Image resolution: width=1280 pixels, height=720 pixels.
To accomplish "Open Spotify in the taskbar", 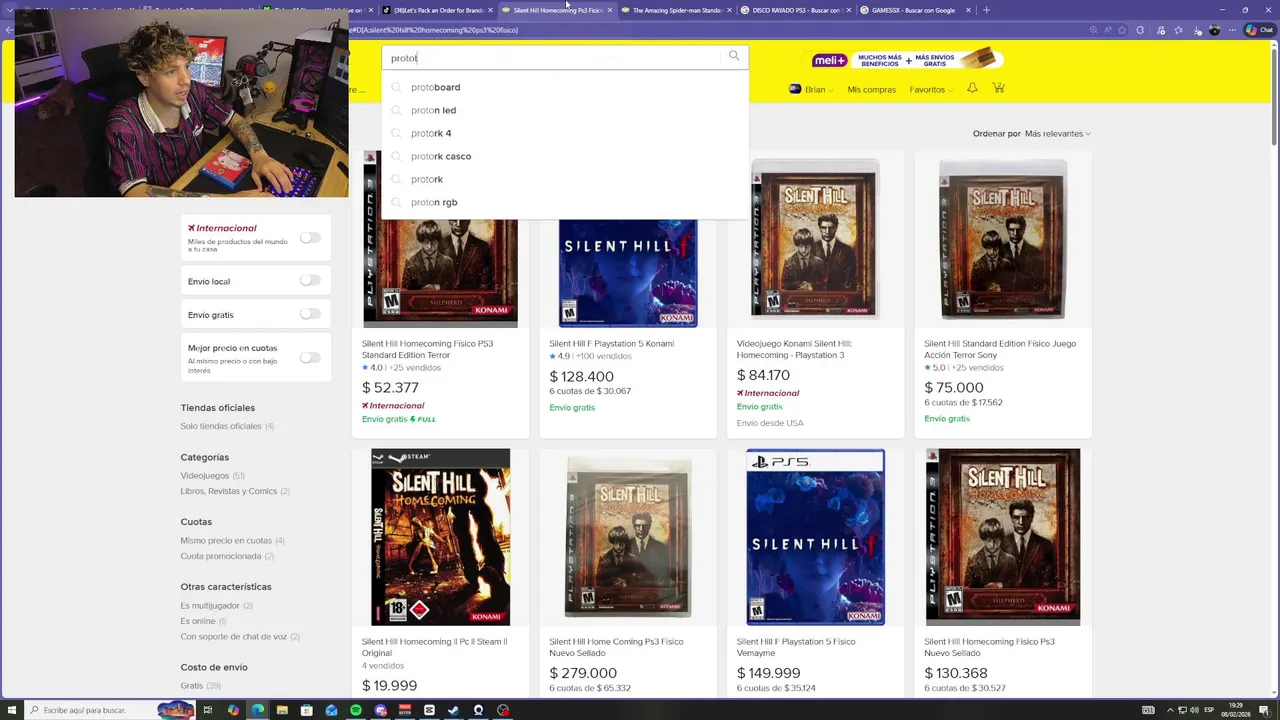I will coord(356,710).
